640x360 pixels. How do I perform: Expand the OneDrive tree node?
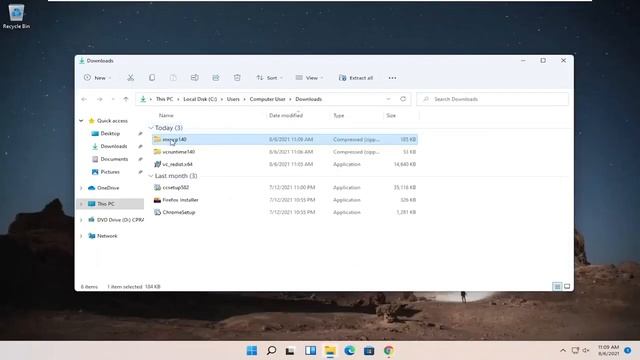pos(81,188)
